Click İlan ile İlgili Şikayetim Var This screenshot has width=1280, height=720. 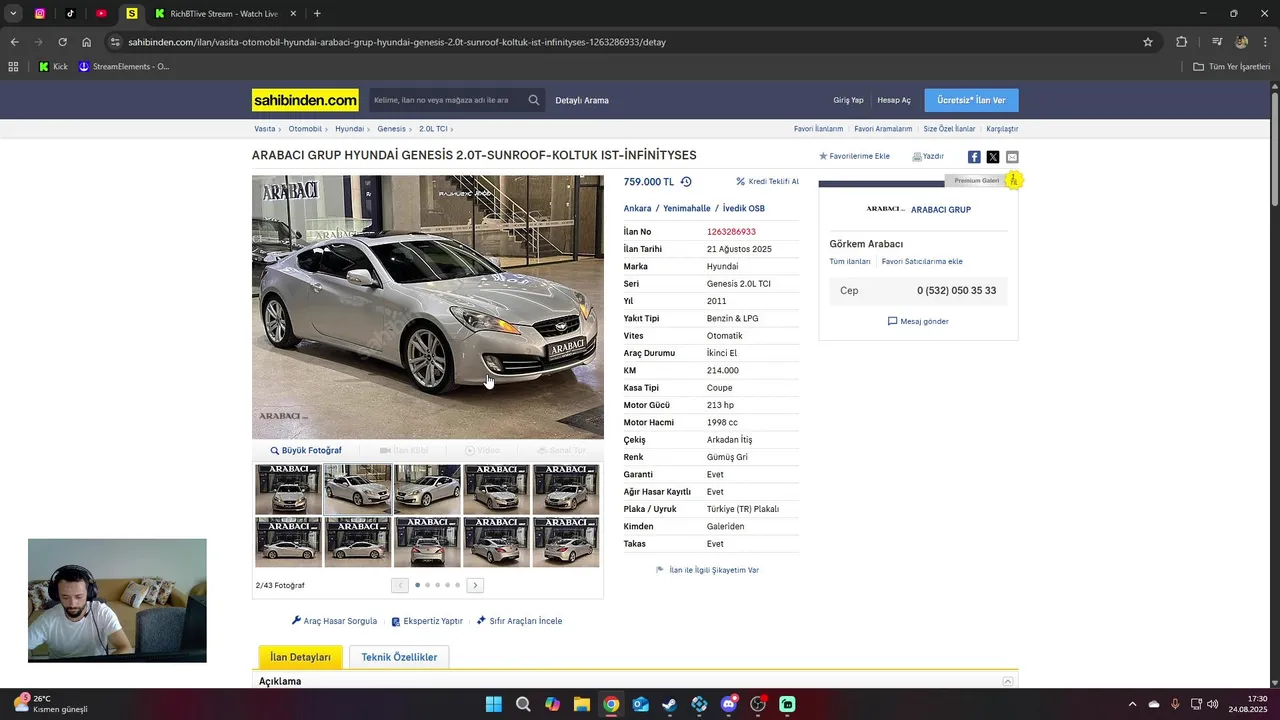point(707,570)
